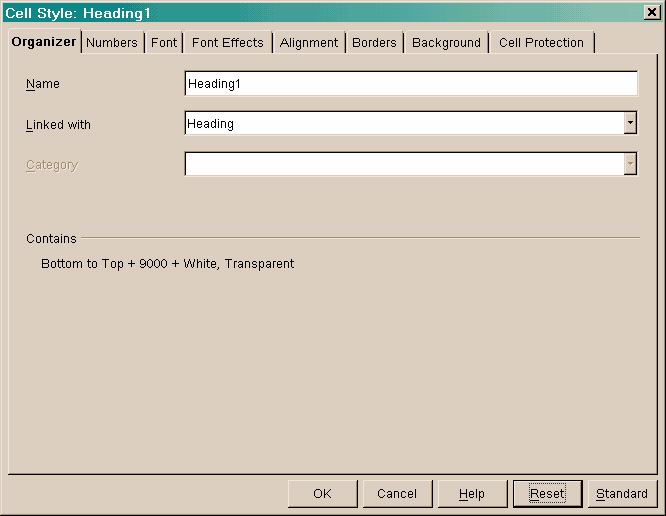Click the Cancel button

tap(397, 494)
